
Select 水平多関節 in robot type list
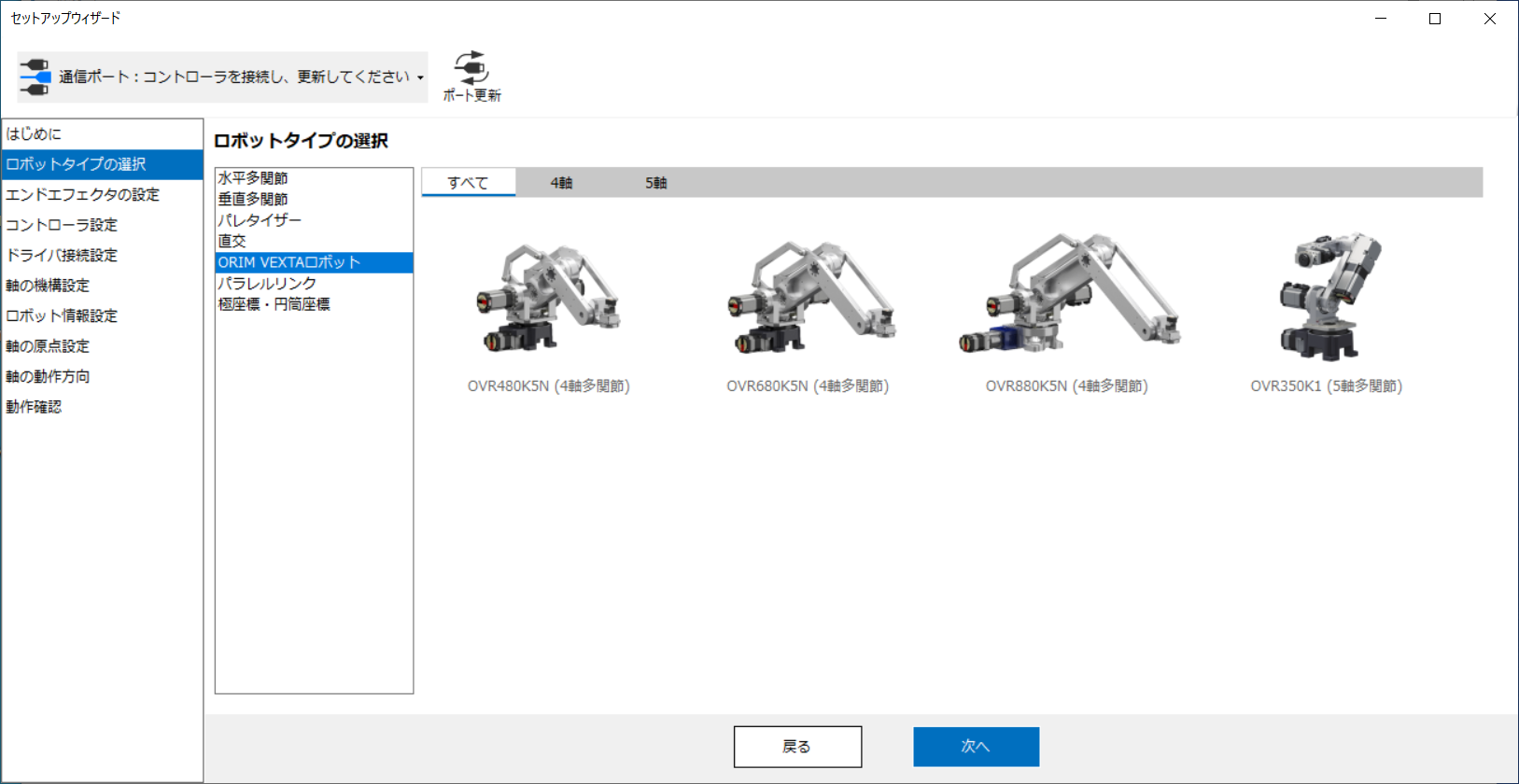(253, 178)
